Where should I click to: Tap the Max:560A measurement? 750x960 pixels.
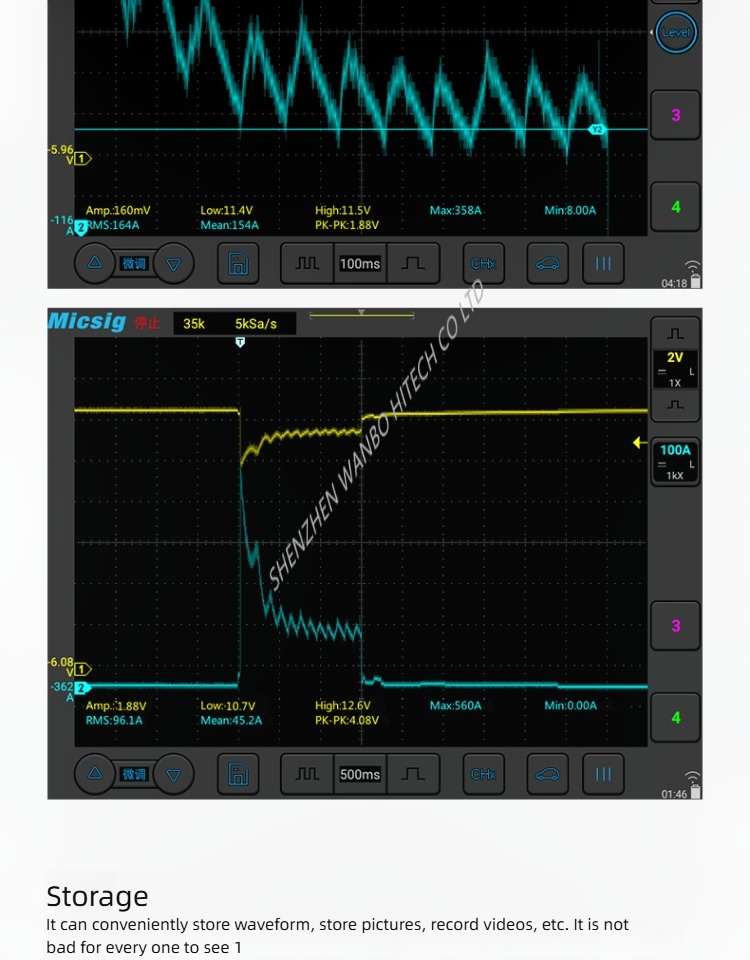456,705
